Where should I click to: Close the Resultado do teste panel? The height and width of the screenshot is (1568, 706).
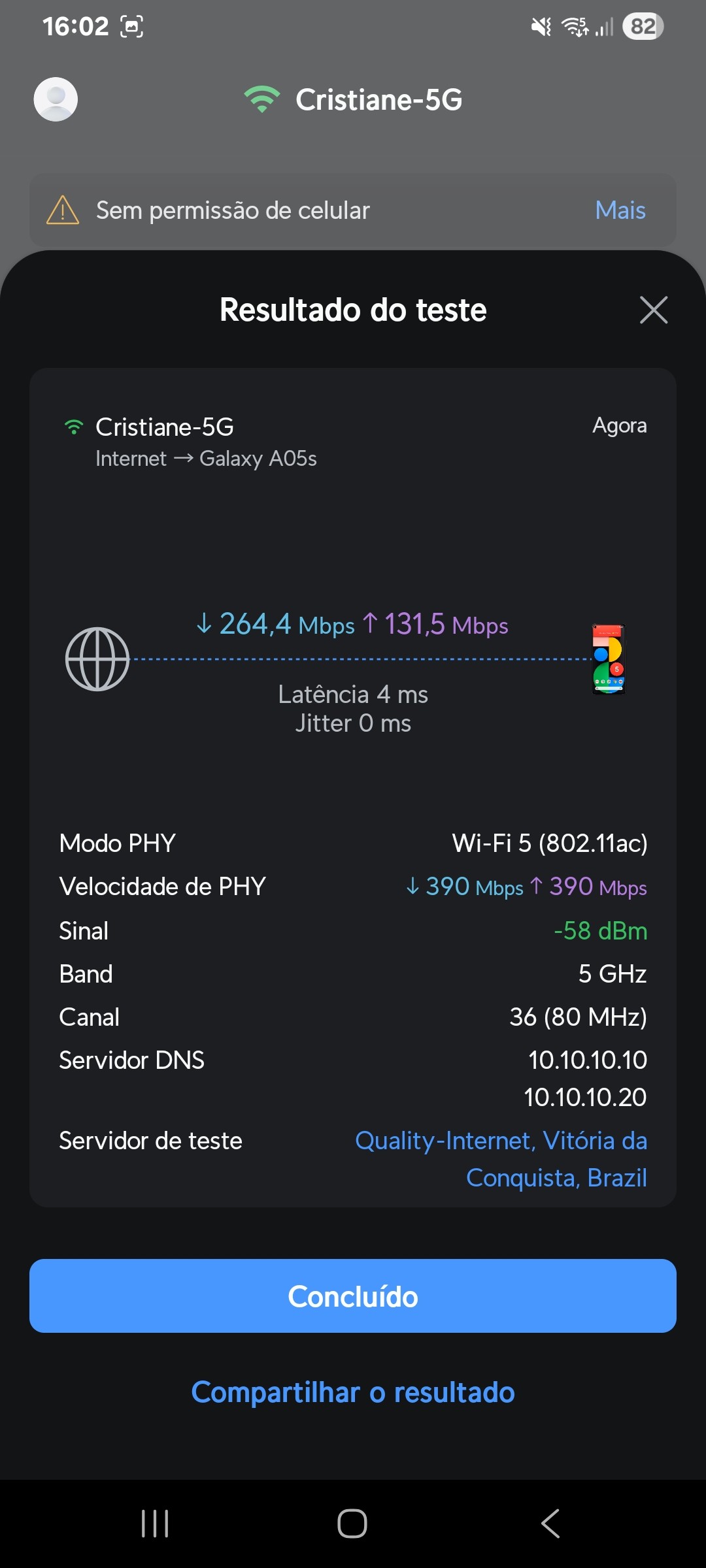pyautogui.click(x=653, y=310)
